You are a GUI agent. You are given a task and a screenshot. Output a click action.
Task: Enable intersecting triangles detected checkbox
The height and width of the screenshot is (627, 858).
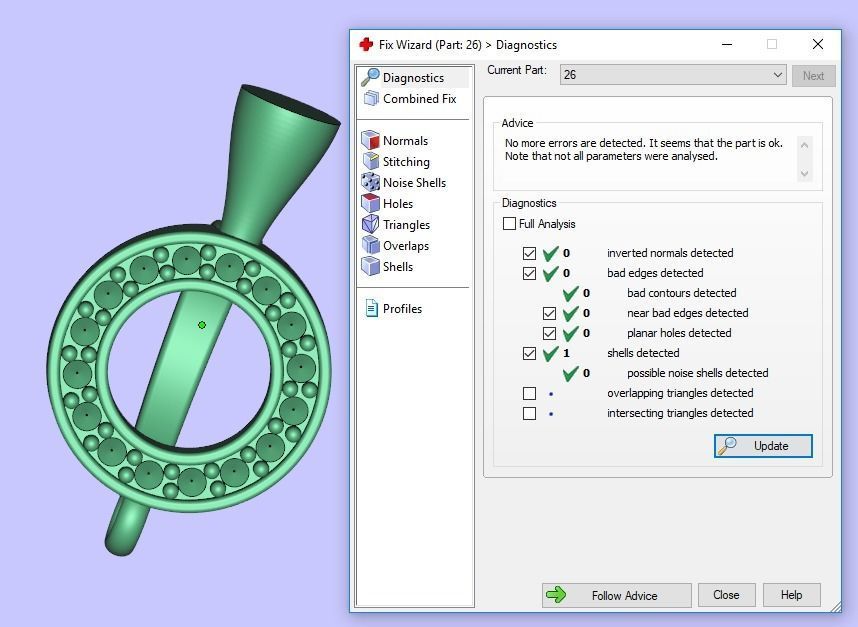tap(529, 413)
